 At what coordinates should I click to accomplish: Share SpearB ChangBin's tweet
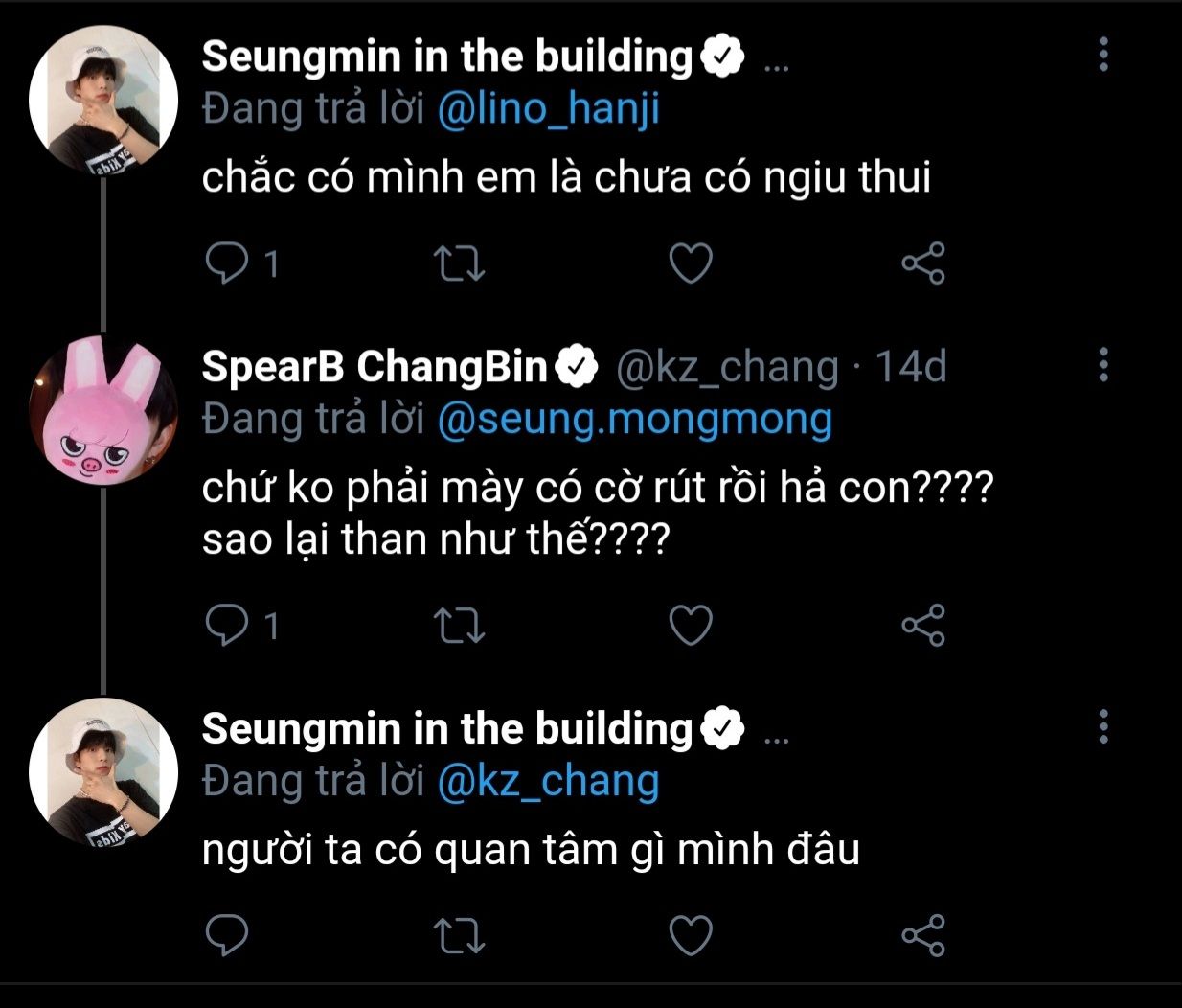pyautogui.click(x=923, y=626)
